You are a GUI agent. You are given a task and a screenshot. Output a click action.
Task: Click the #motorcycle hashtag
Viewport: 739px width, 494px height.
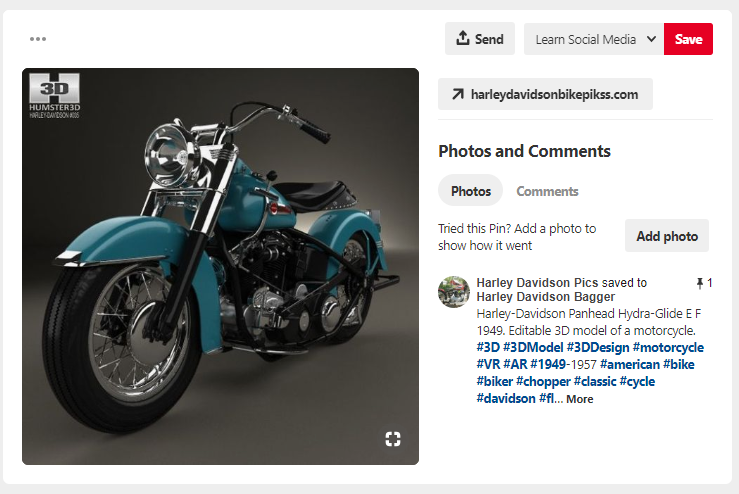(x=668, y=347)
